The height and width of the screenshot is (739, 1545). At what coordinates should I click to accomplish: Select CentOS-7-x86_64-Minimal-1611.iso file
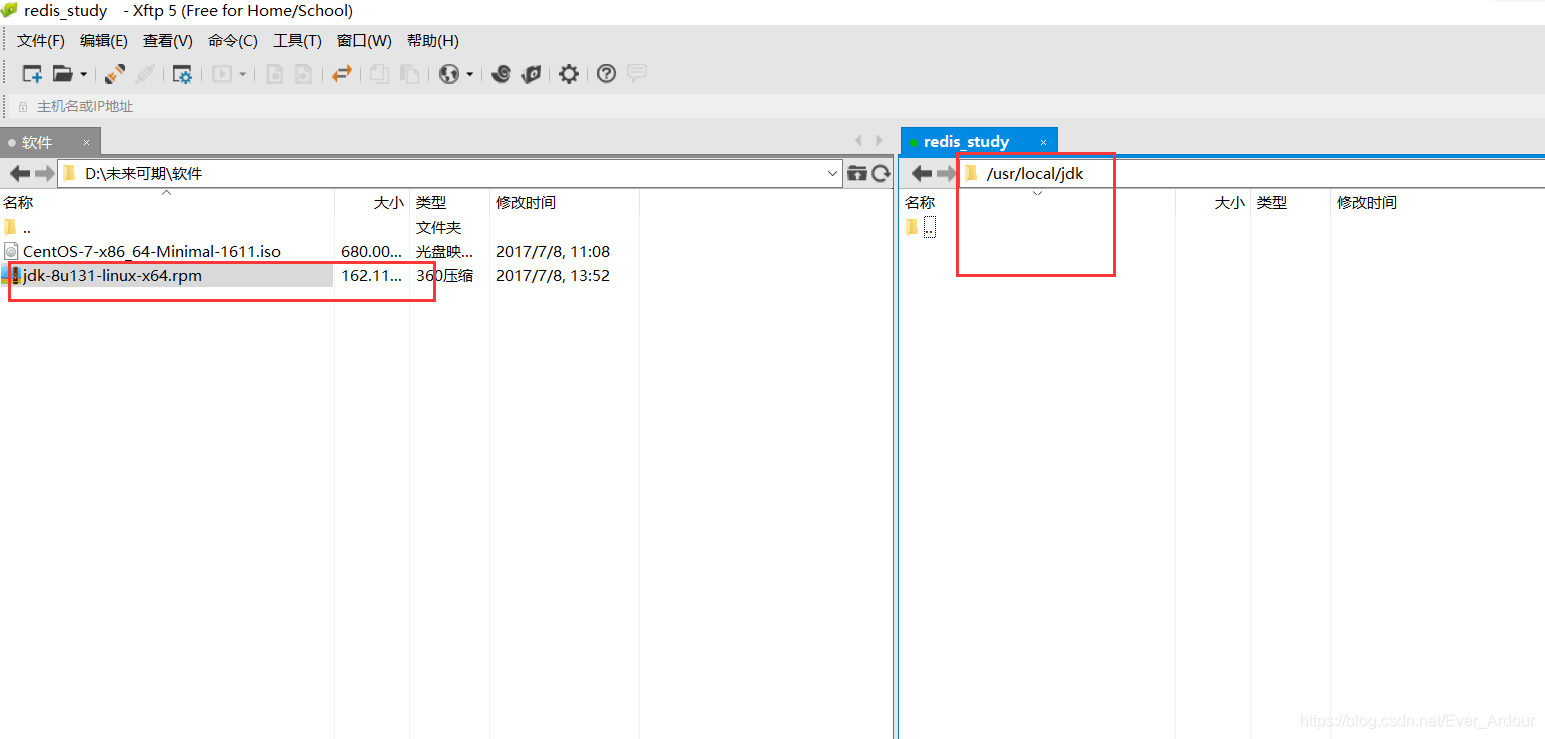(152, 252)
